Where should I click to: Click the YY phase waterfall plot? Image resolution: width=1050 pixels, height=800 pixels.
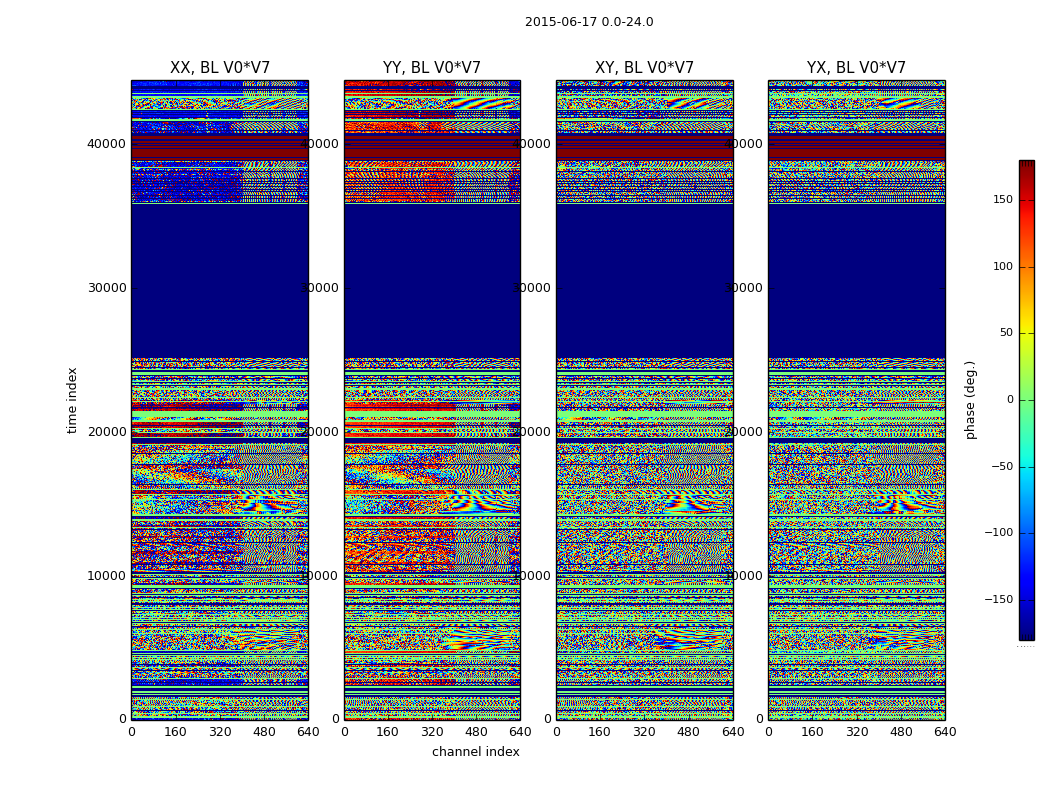tap(432, 400)
